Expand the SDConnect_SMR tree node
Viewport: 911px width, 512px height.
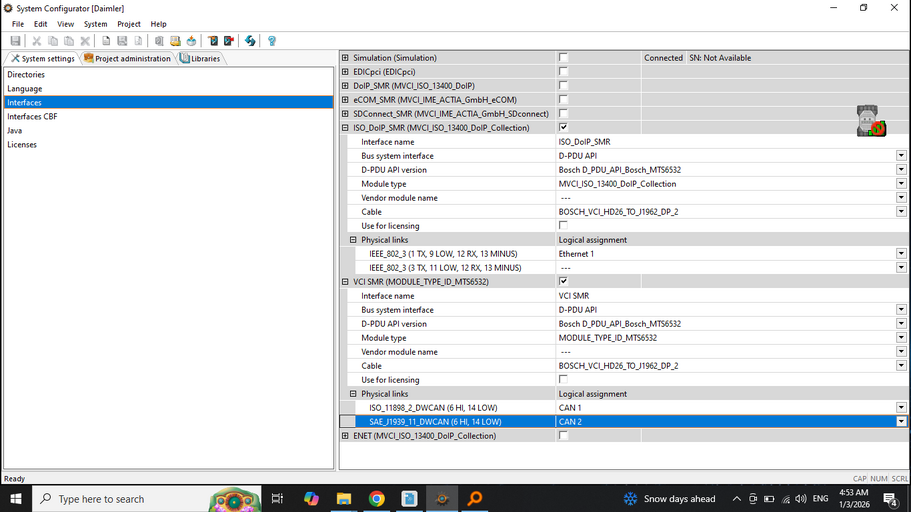coord(345,114)
